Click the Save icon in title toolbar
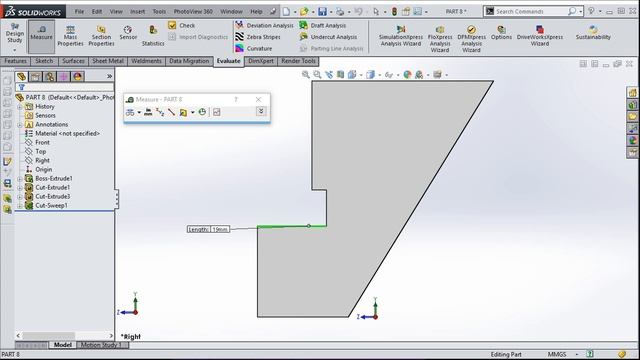Viewport: 640px width, 360px height. [322, 11]
